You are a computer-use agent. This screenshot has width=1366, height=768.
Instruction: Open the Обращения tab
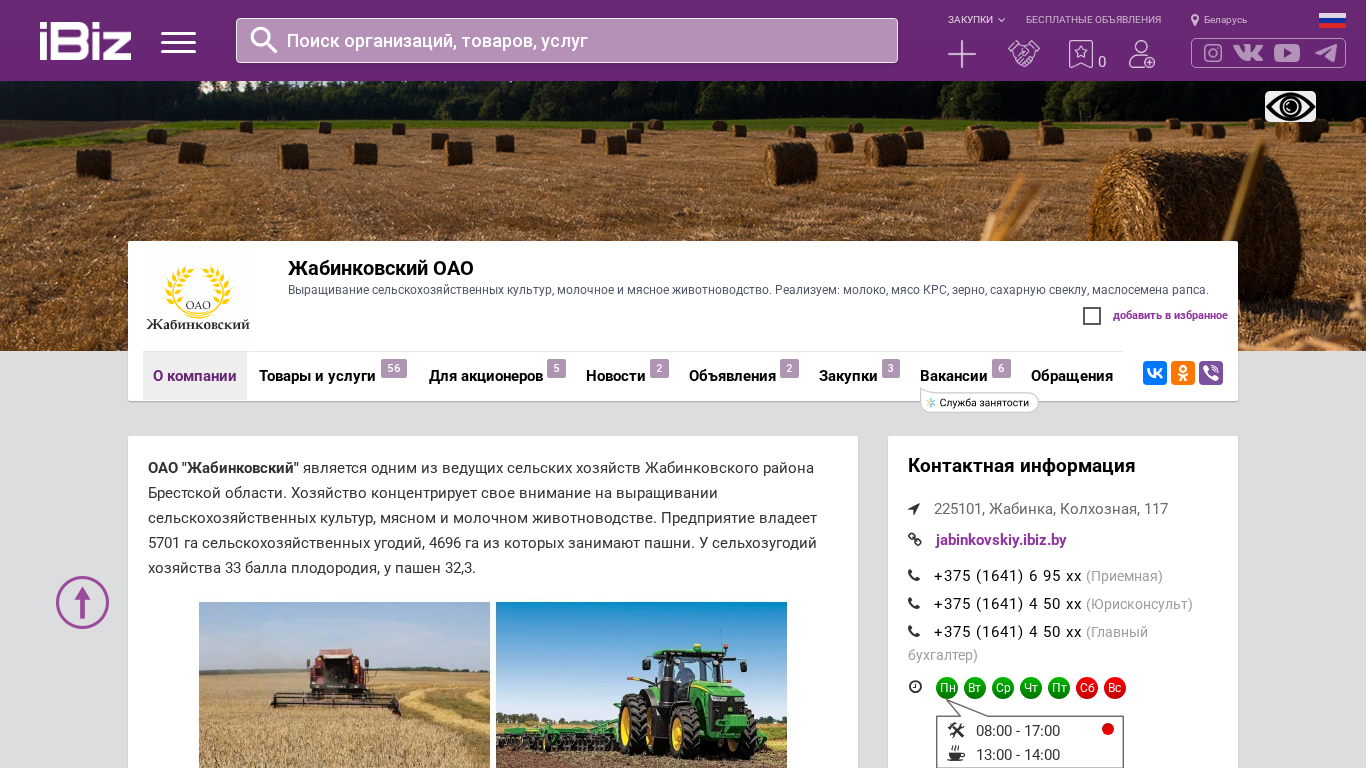point(1072,376)
